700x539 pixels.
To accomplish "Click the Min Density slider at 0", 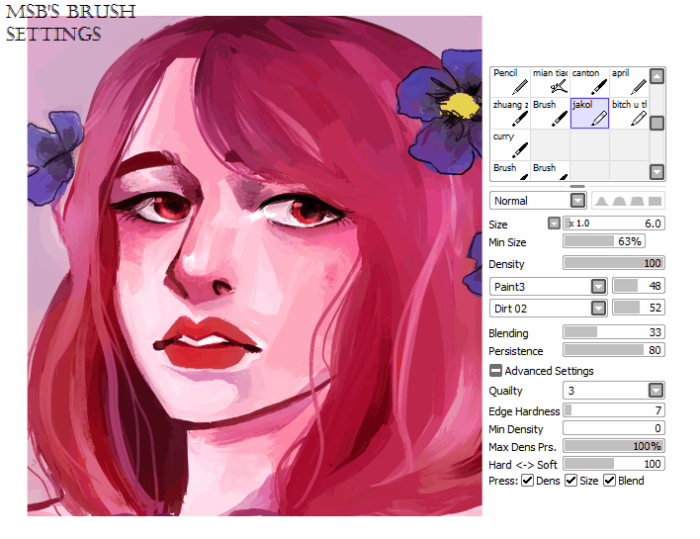I will tap(614, 428).
